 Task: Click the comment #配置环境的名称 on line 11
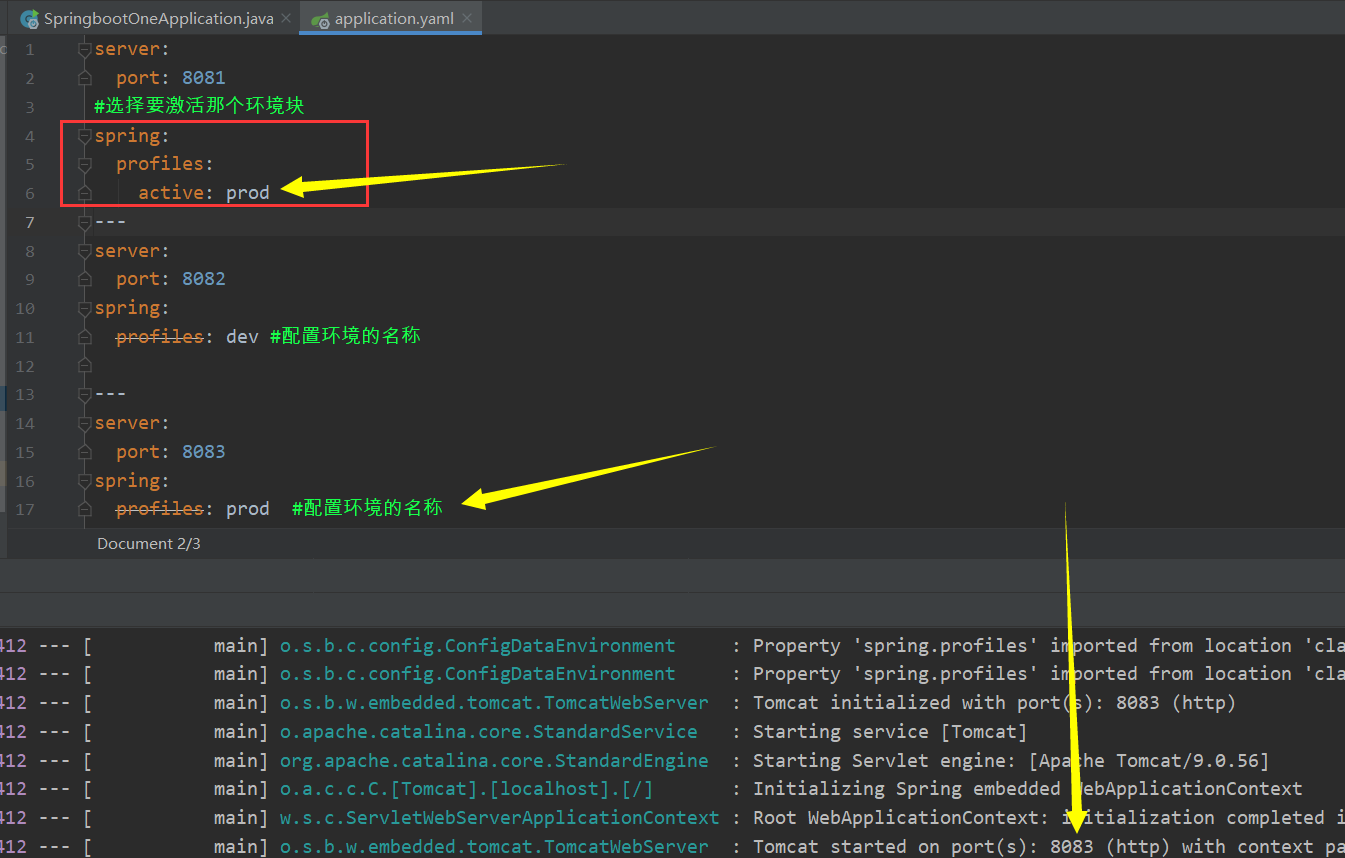click(345, 336)
